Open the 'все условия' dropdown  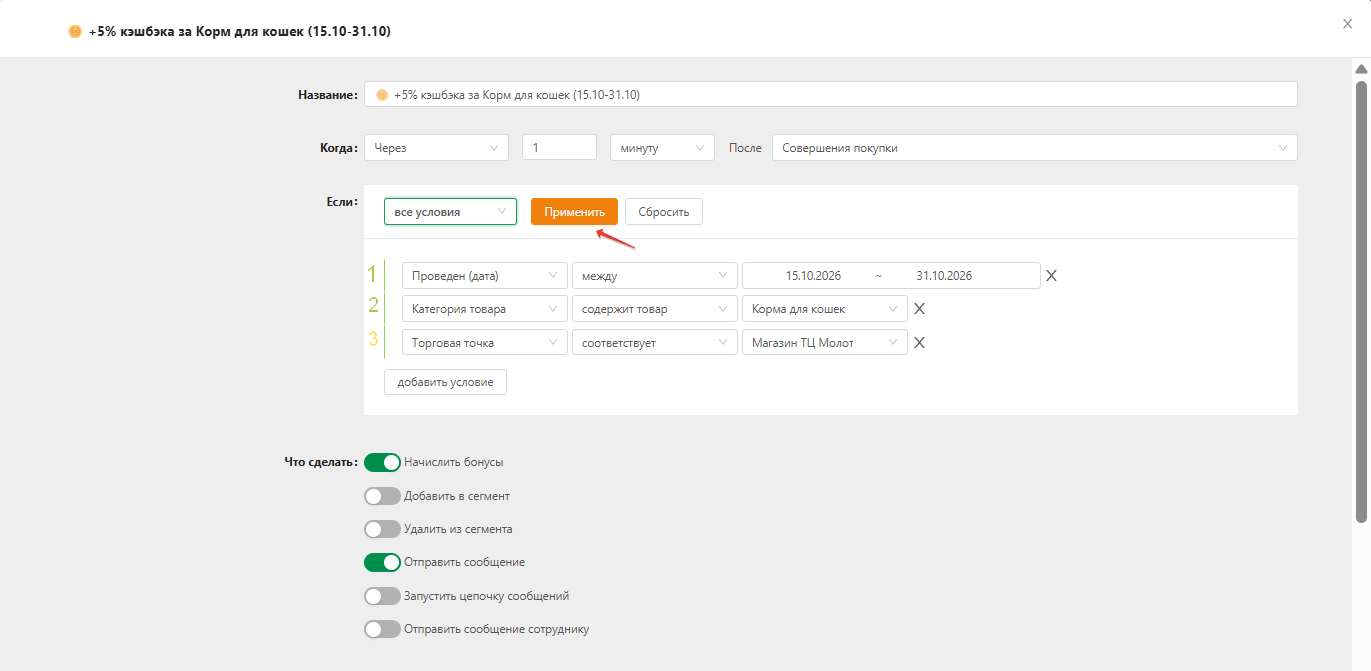tap(450, 212)
